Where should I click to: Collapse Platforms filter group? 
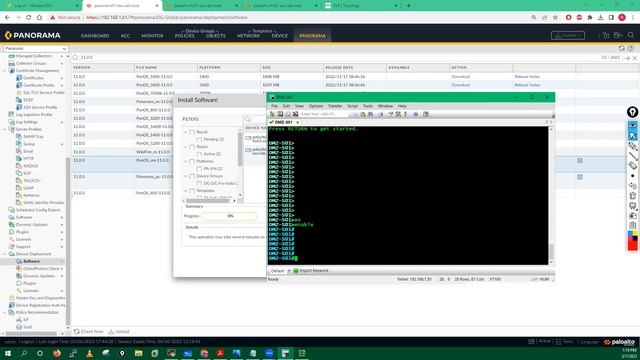[x=186, y=162]
